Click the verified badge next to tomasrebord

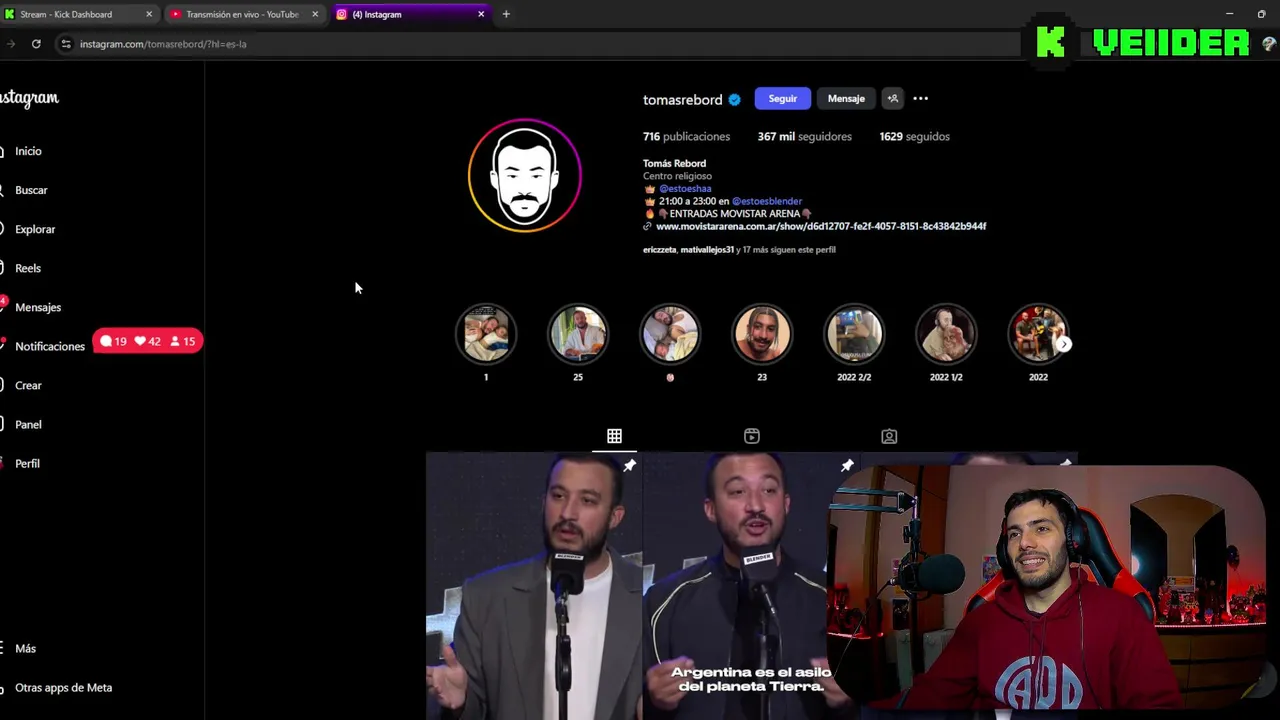[734, 100]
